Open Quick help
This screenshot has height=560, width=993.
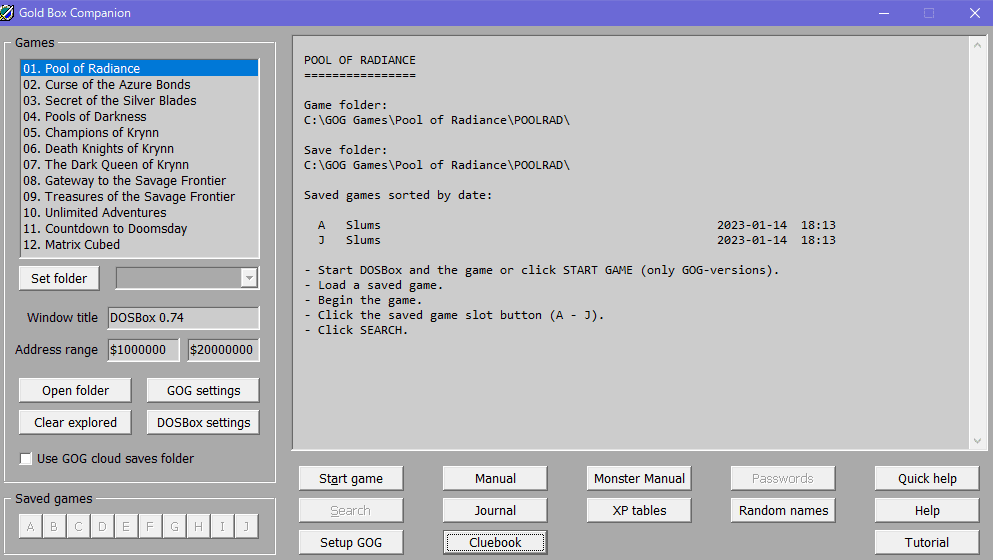point(927,478)
